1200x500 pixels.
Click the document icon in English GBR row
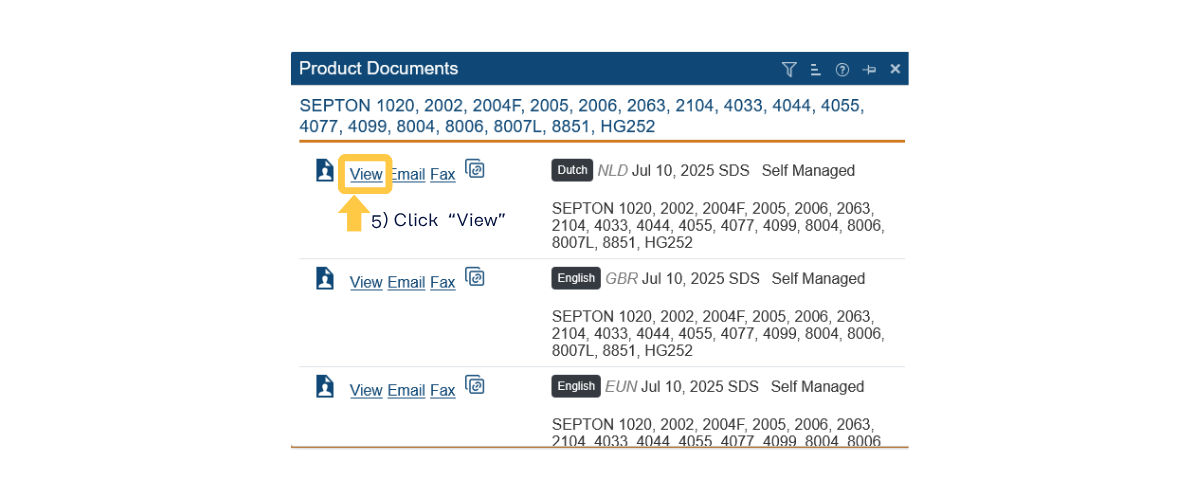(324, 278)
